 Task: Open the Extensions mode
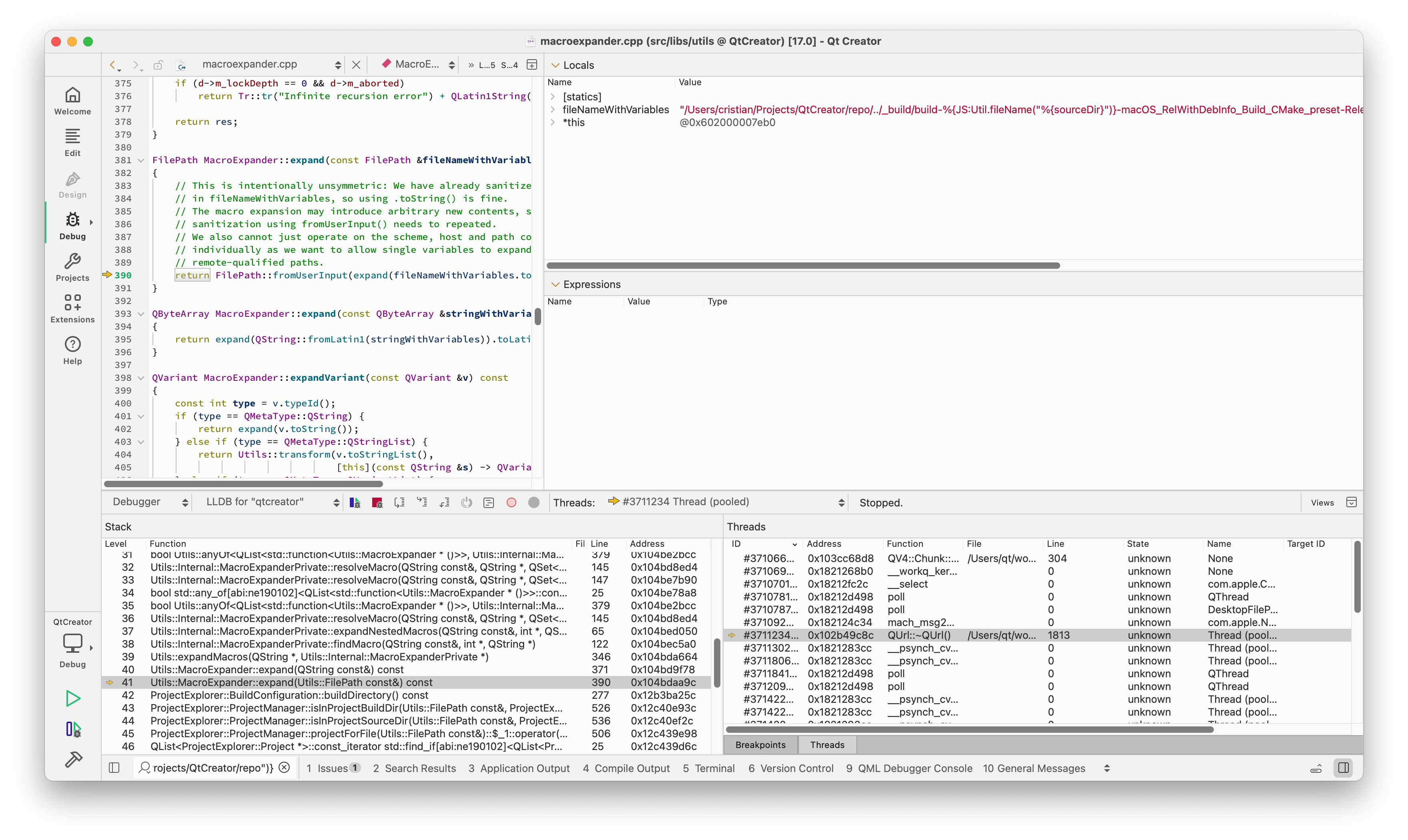[72, 309]
